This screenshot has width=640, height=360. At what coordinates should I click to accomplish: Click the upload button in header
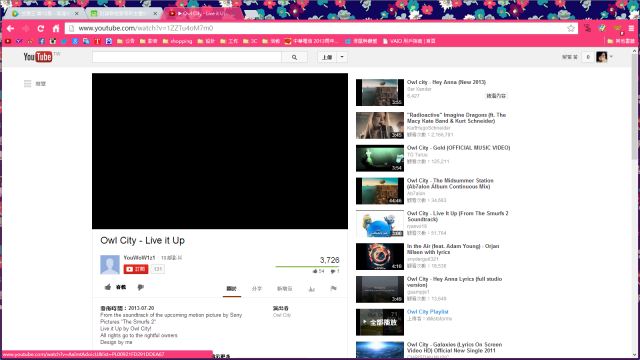click(x=327, y=57)
